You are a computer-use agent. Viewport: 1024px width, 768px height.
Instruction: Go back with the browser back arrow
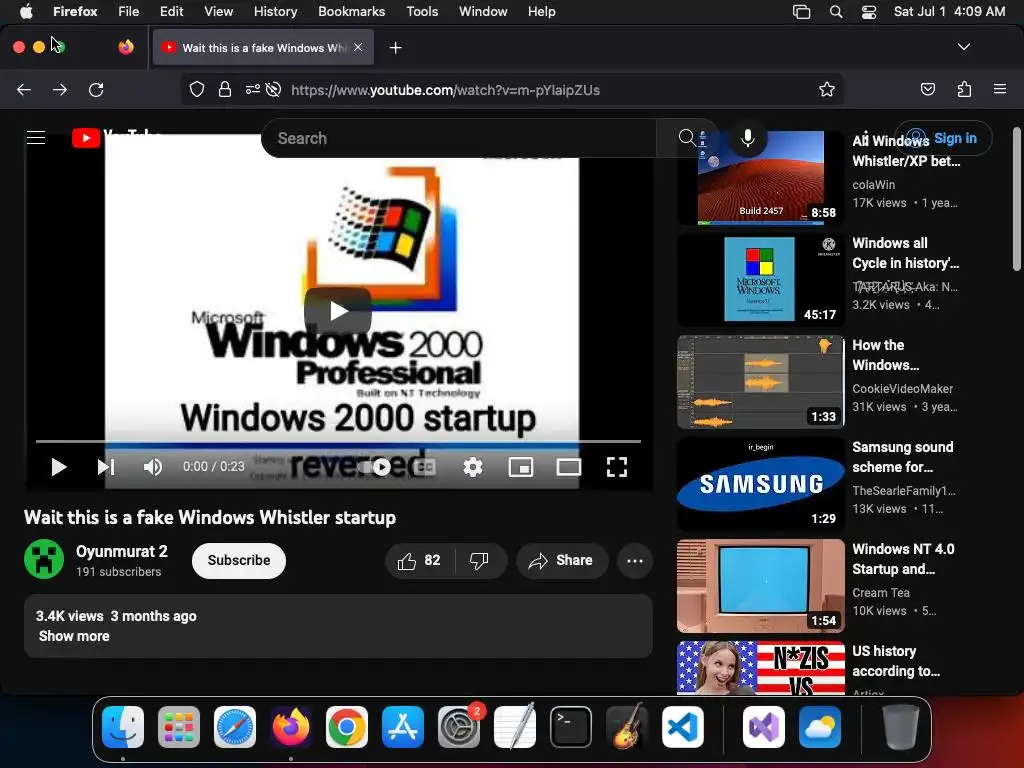point(24,89)
